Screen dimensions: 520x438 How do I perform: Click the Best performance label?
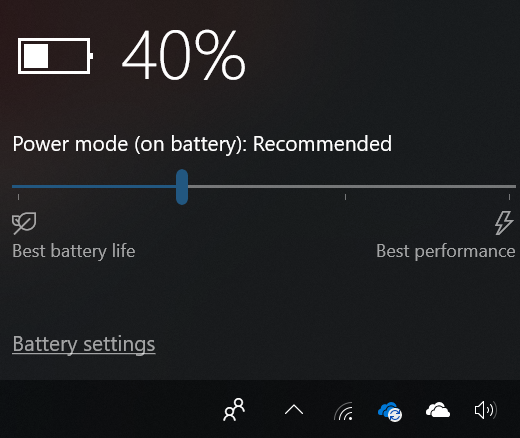click(446, 251)
